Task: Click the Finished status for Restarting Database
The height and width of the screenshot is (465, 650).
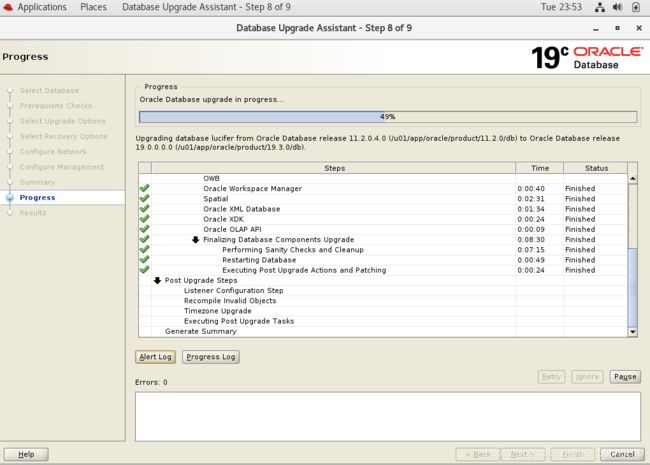Action: point(580,260)
